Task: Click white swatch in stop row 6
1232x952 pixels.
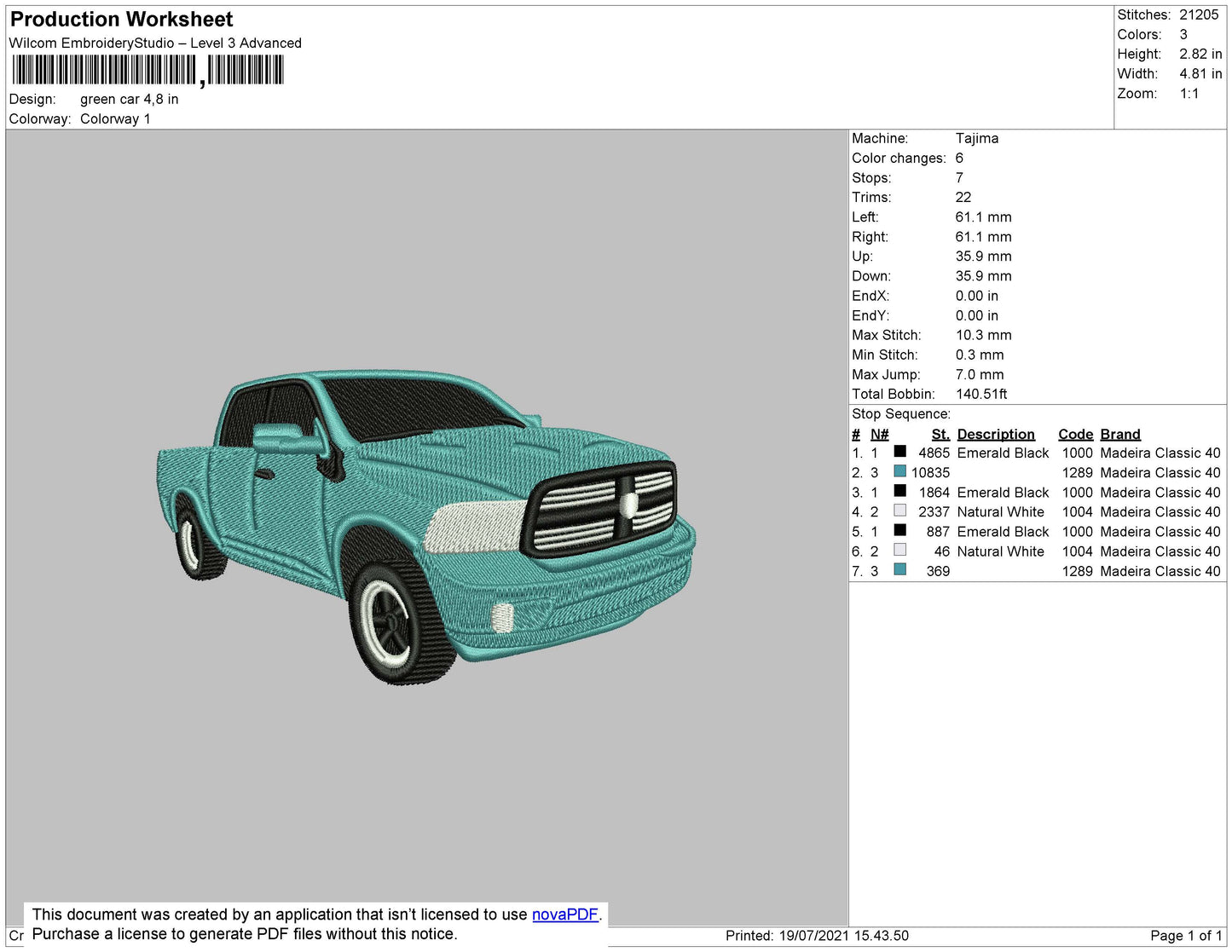Action: pos(899,550)
